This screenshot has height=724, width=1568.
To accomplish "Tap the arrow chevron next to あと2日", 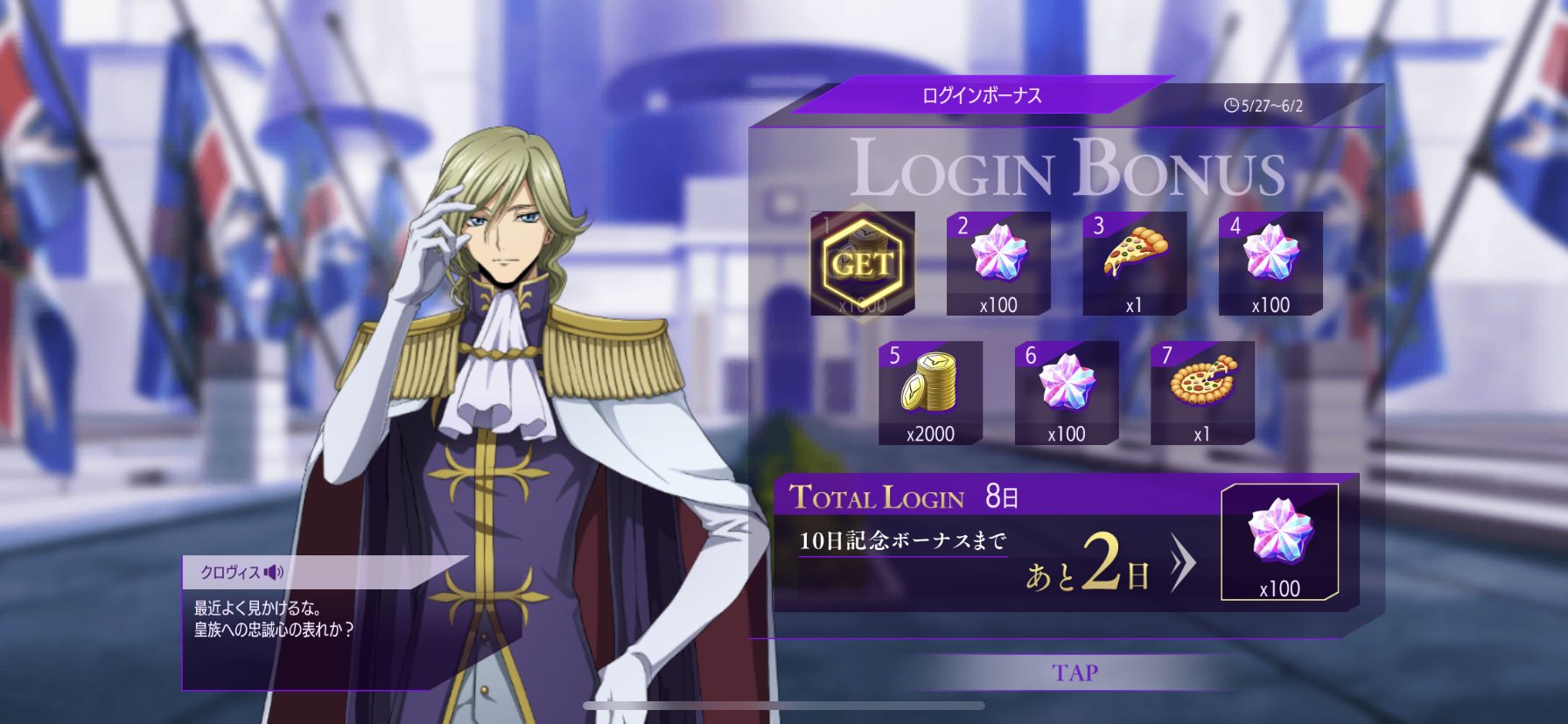I will [1183, 564].
